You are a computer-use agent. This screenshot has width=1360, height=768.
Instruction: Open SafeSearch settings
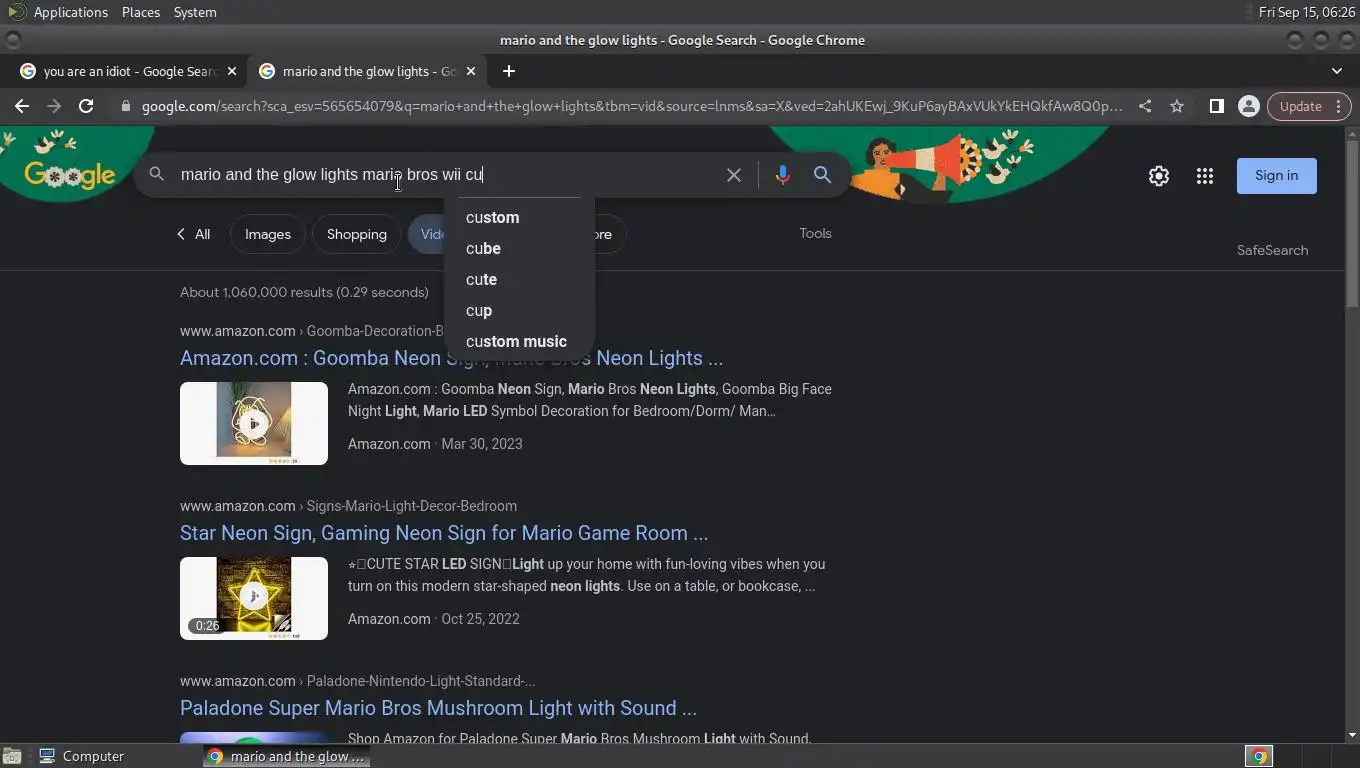[x=1272, y=250]
